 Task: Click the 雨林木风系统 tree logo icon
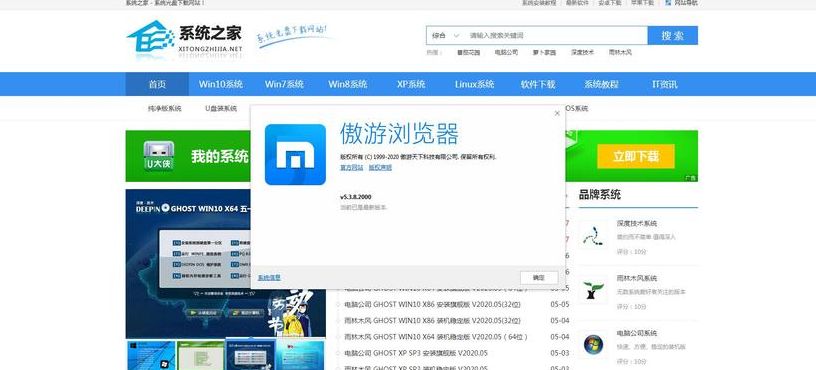click(x=593, y=290)
